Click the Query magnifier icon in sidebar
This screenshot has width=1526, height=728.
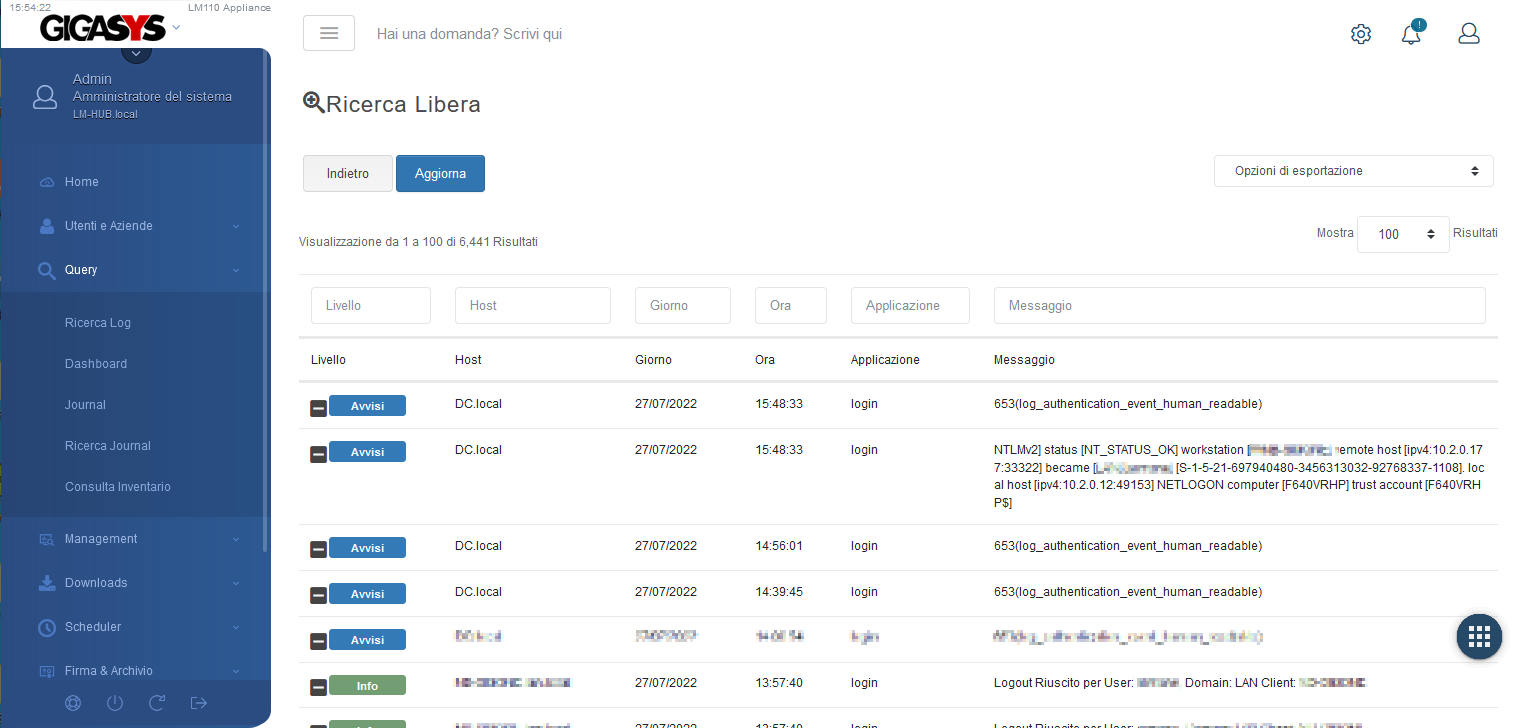click(46, 270)
